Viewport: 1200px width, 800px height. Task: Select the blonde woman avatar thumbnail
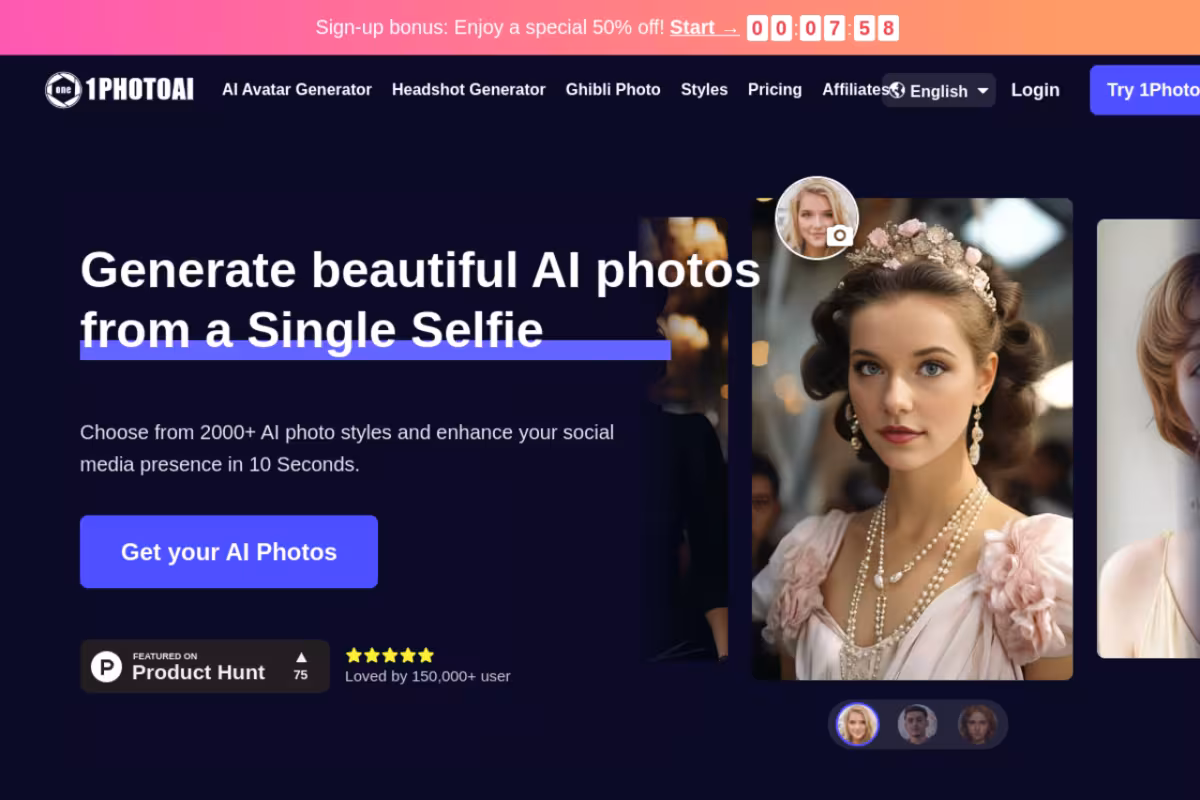pos(857,724)
